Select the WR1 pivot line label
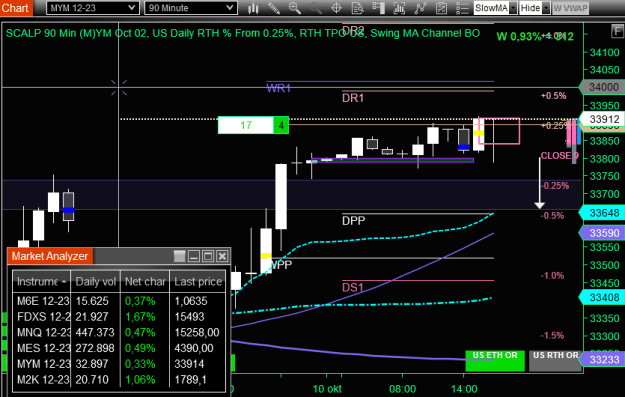 coord(278,88)
